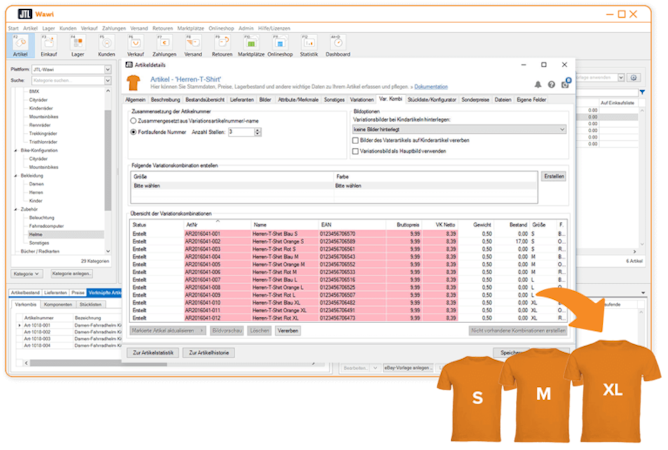Switch to the Beschreibung tab
Screen dimensions: 668x450
click(x=165, y=100)
